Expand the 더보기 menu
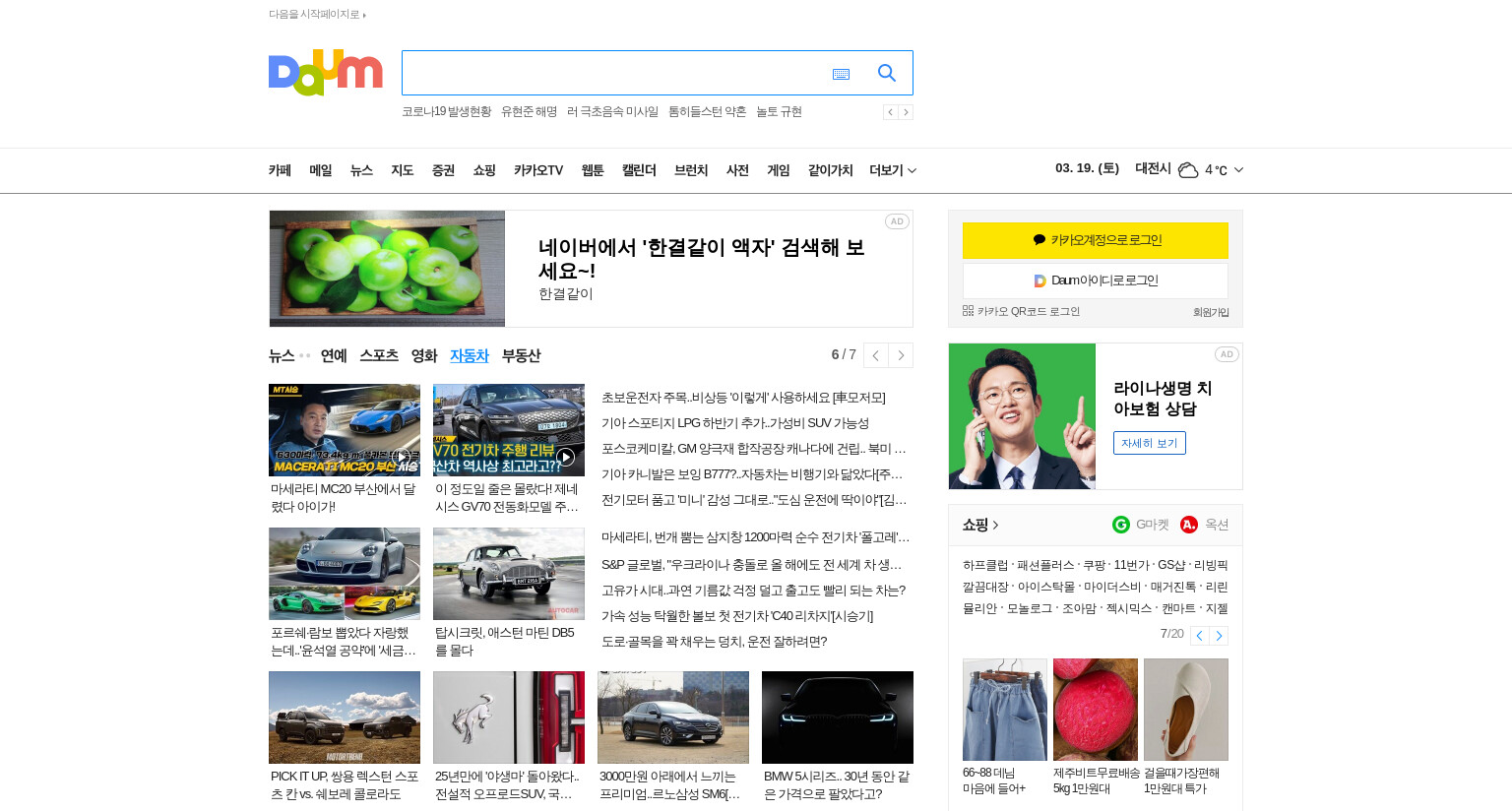The height and width of the screenshot is (811, 1512). click(893, 170)
